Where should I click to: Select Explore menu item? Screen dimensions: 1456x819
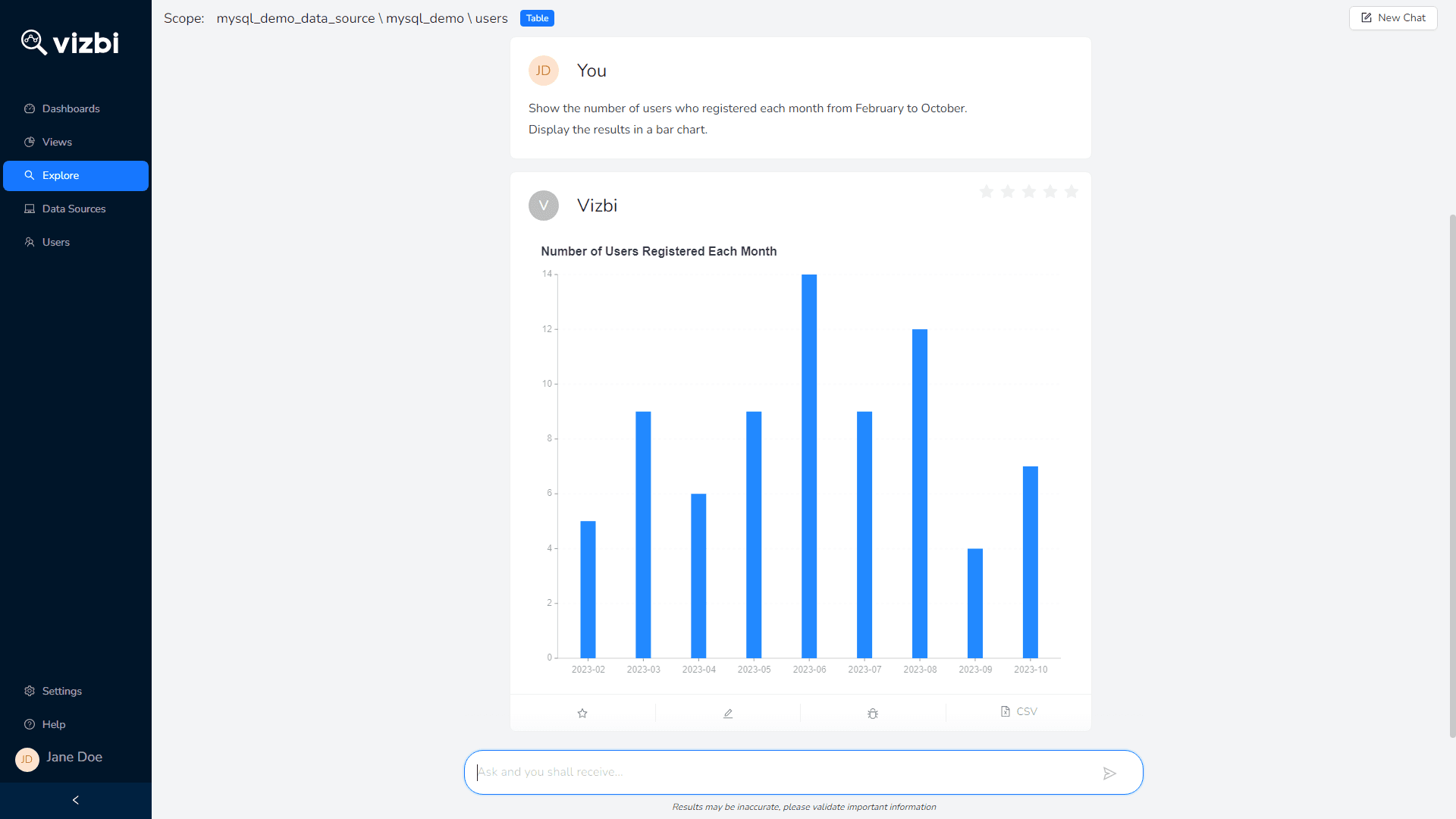pyautogui.click(x=75, y=175)
